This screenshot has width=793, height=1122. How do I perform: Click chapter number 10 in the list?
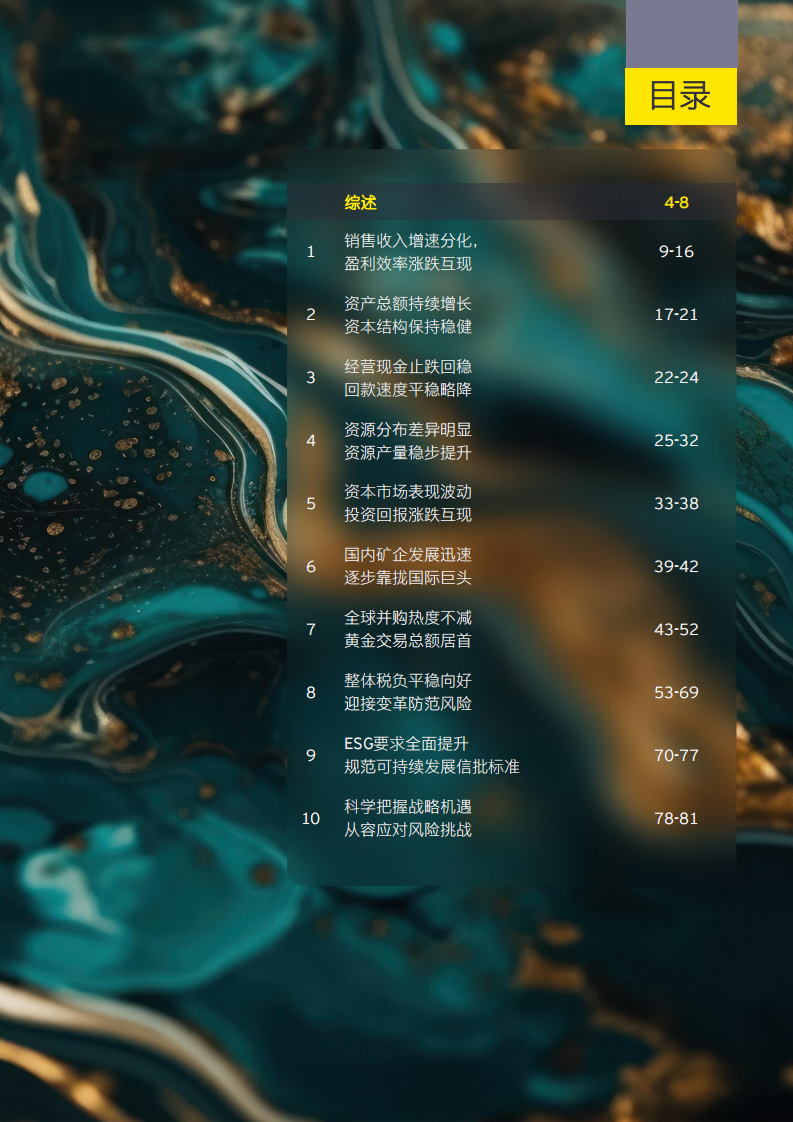tap(311, 818)
